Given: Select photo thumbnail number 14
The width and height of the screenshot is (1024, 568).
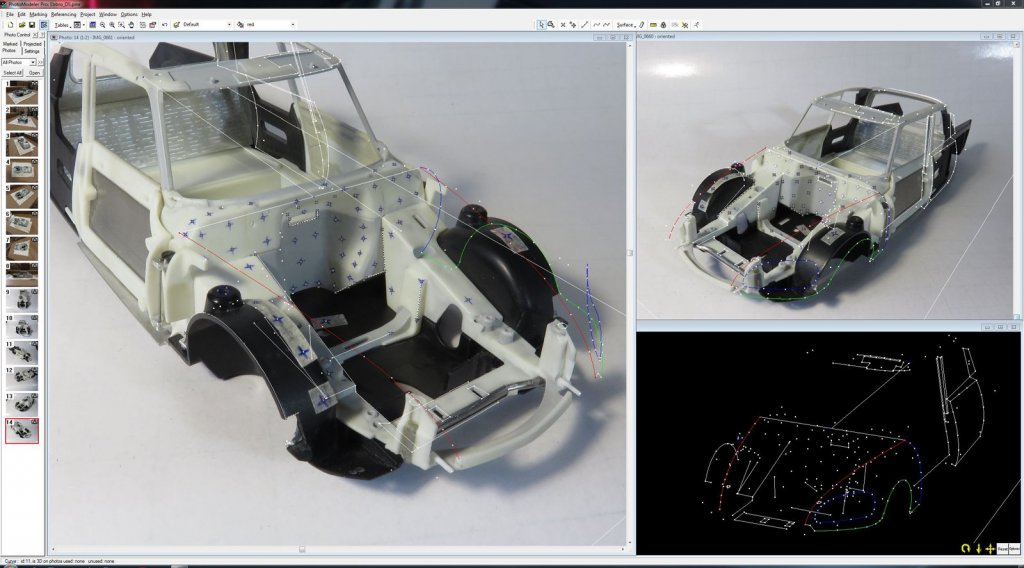Looking at the screenshot, I should tap(24, 430).
